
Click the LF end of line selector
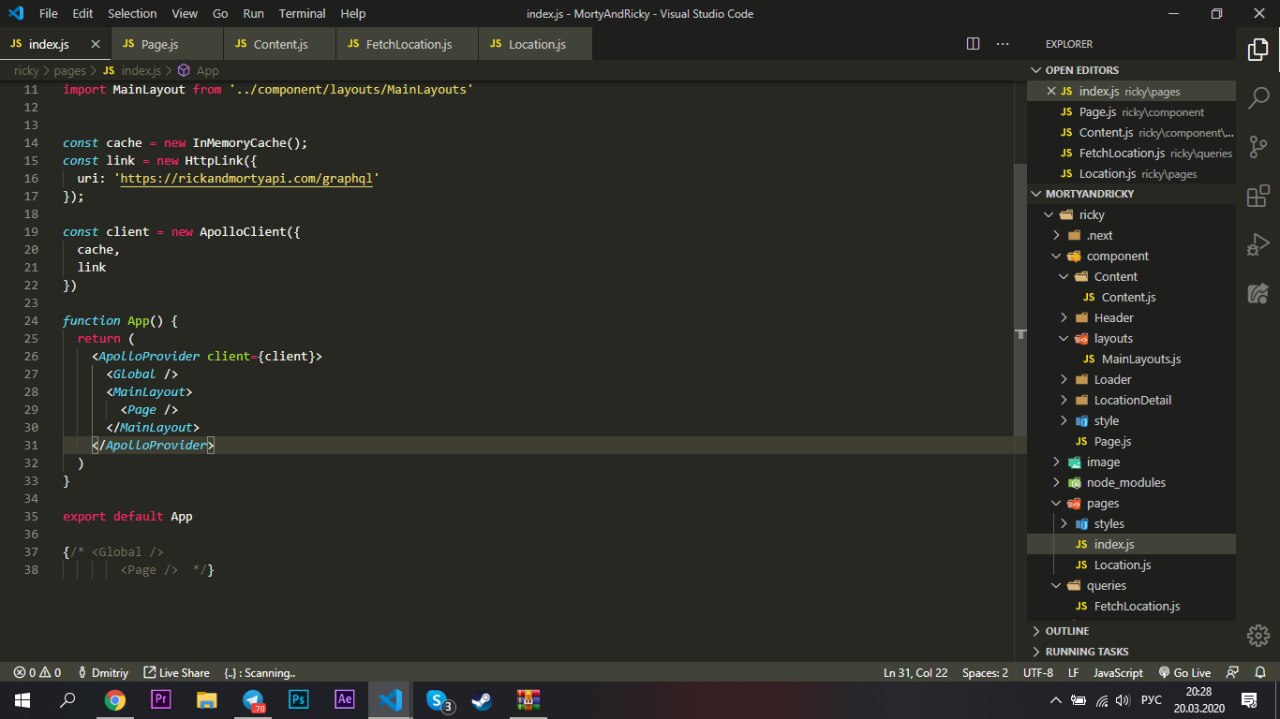1073,673
